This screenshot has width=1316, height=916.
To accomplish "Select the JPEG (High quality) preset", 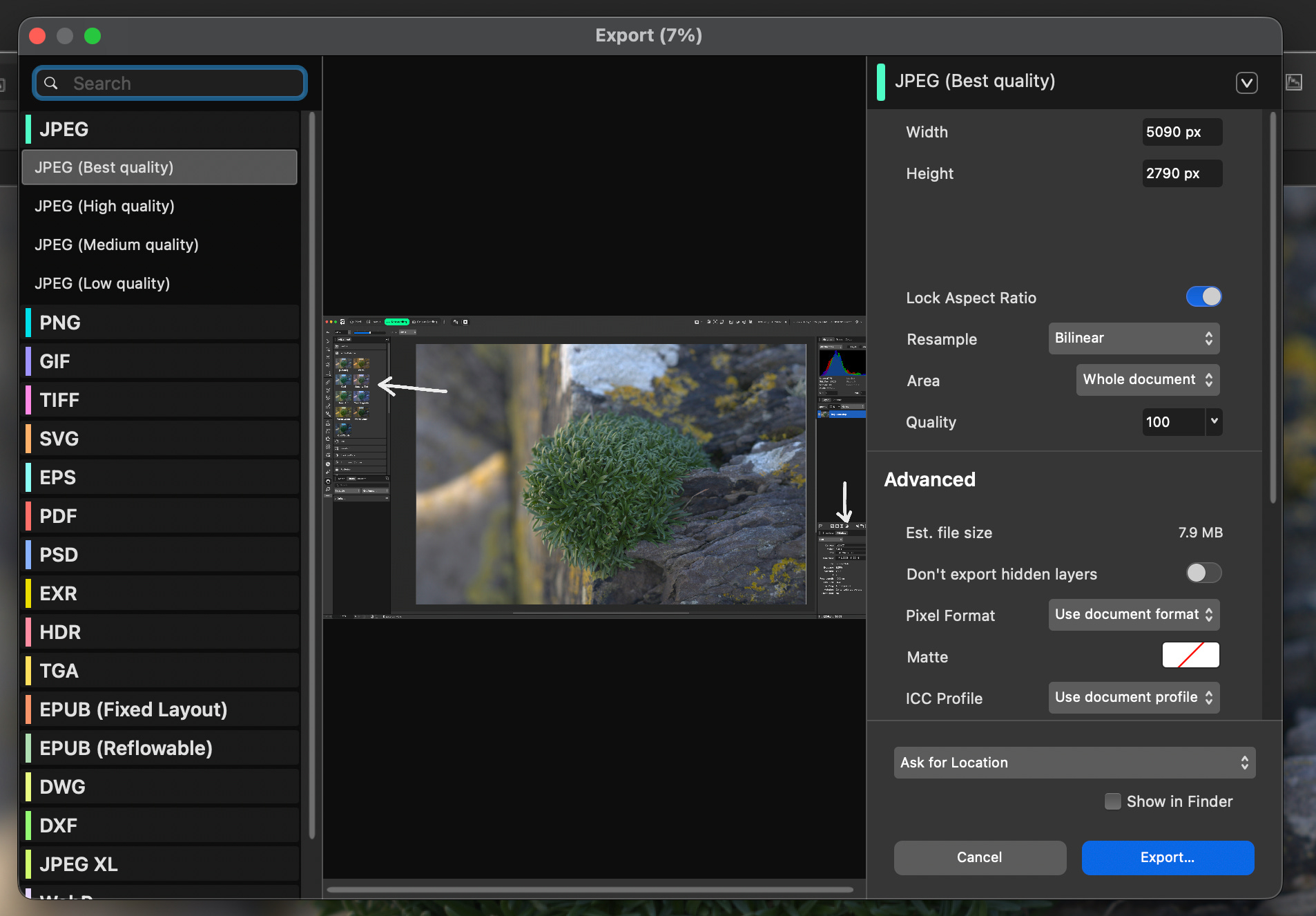I will coord(105,206).
